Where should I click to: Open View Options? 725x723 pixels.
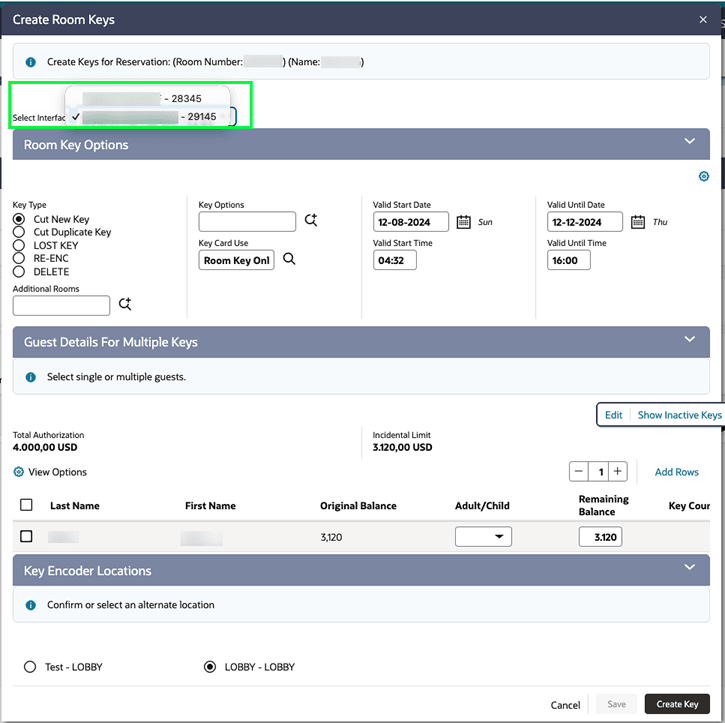point(57,472)
